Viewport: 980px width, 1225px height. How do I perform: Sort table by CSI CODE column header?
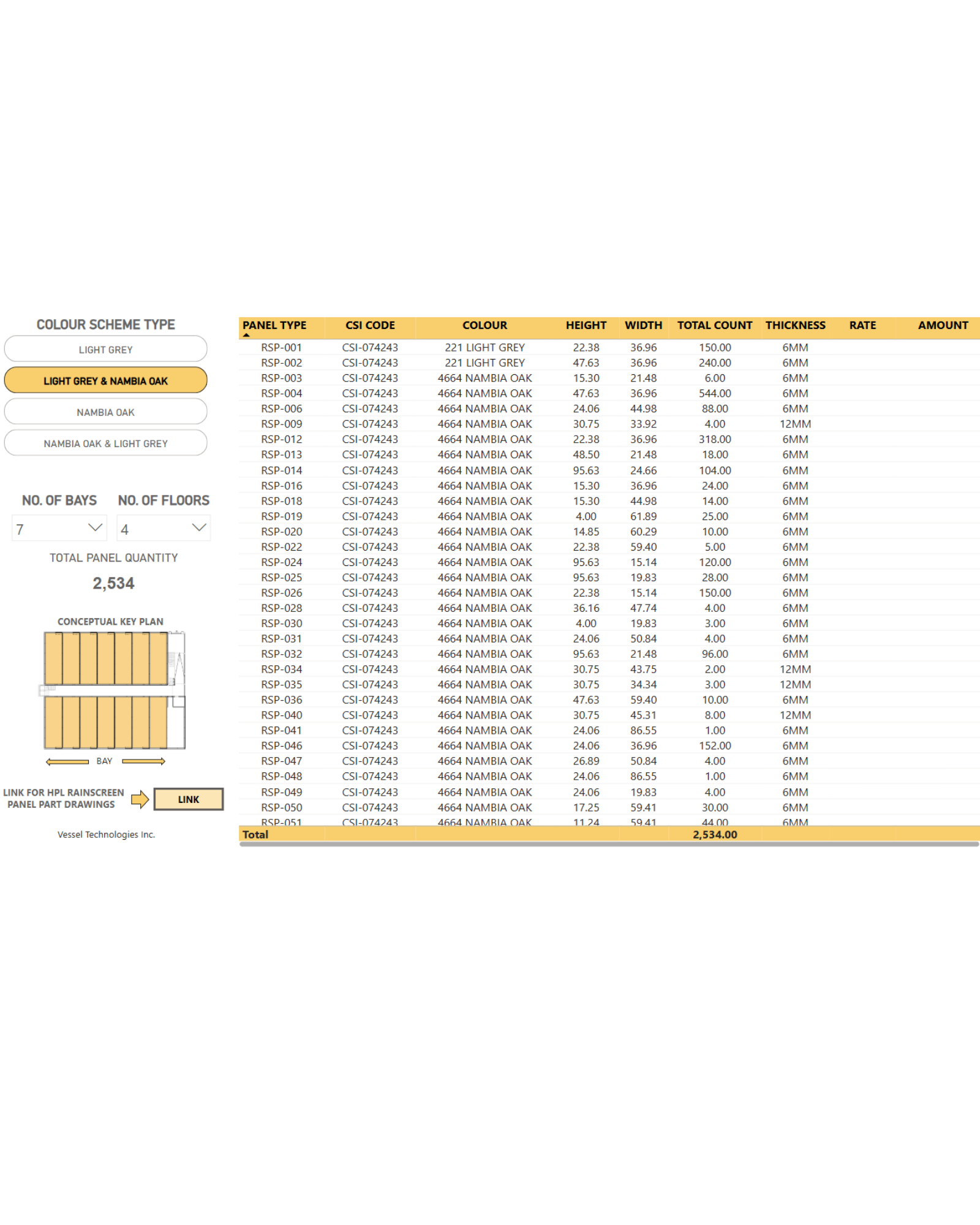370,325
